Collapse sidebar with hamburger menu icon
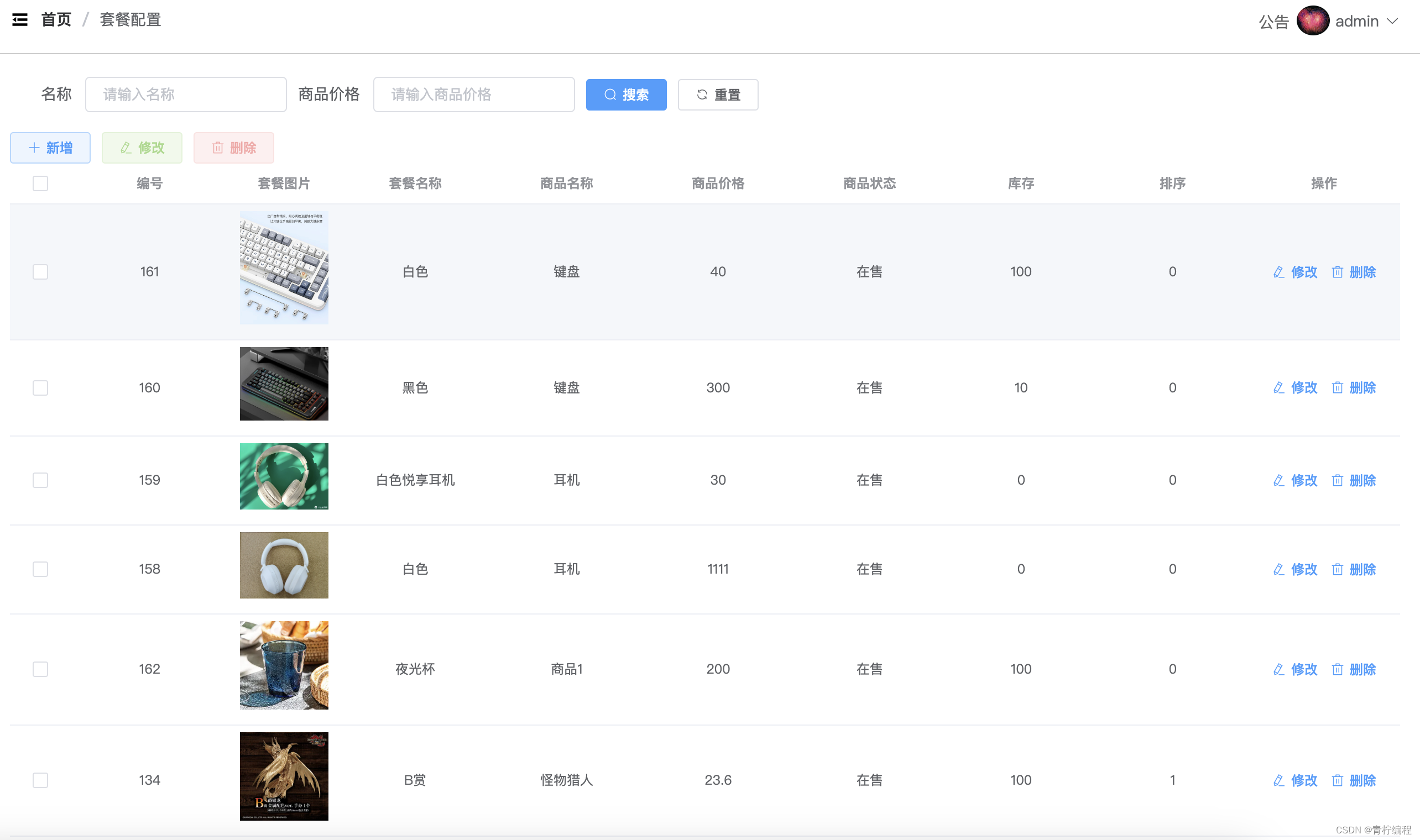Screen dimensions: 1420x840 (20, 20)
